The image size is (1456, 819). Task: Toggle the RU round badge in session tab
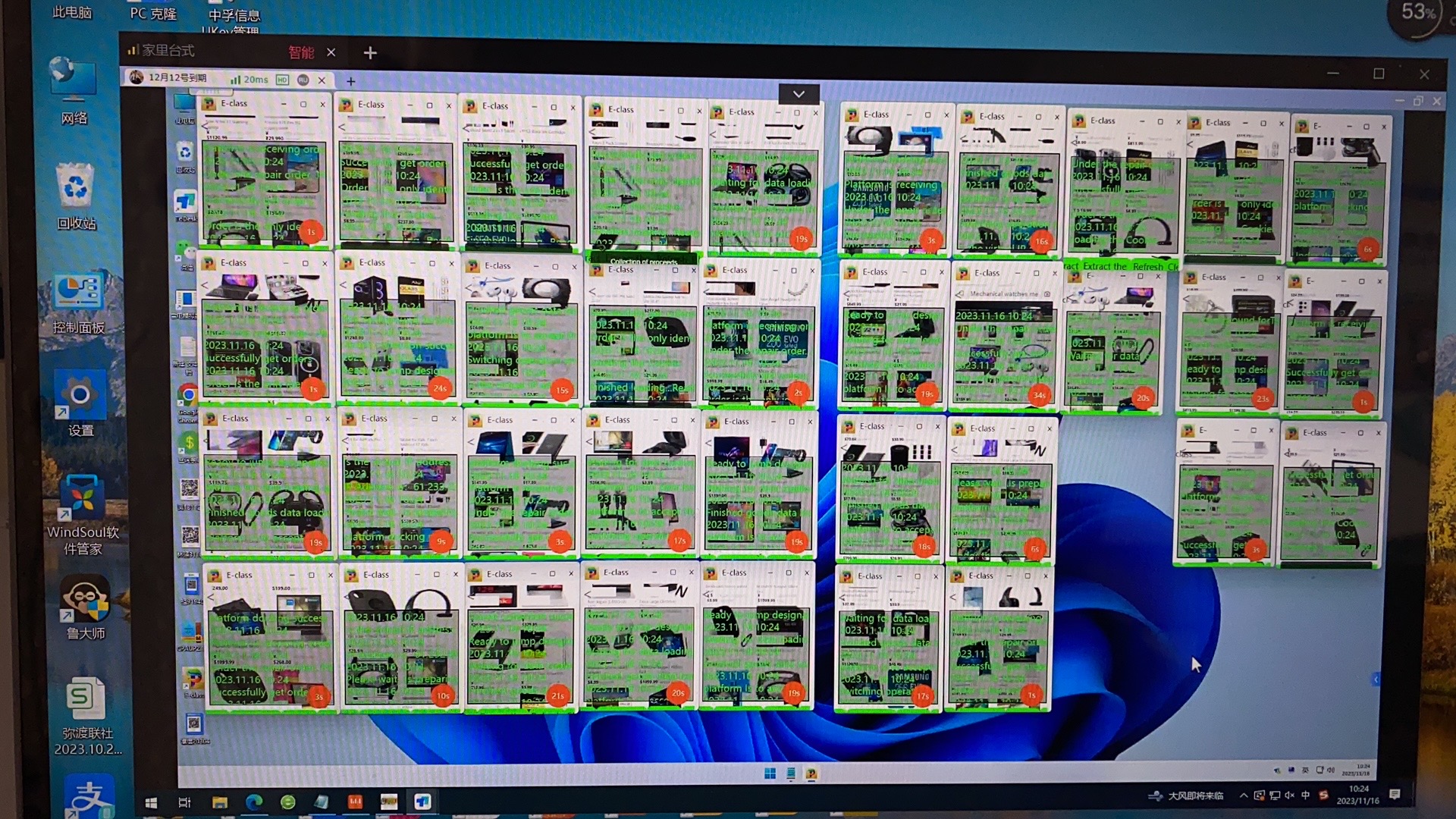pos(303,80)
